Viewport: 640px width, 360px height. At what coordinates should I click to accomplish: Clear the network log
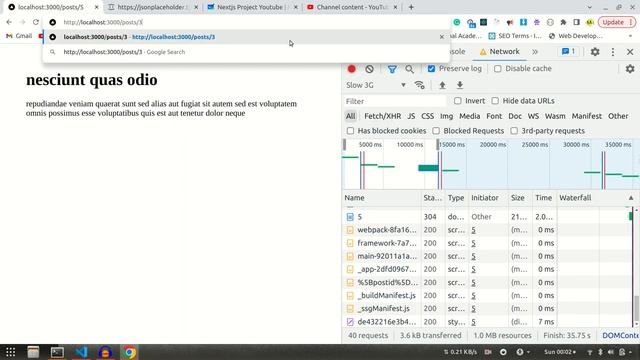point(369,69)
